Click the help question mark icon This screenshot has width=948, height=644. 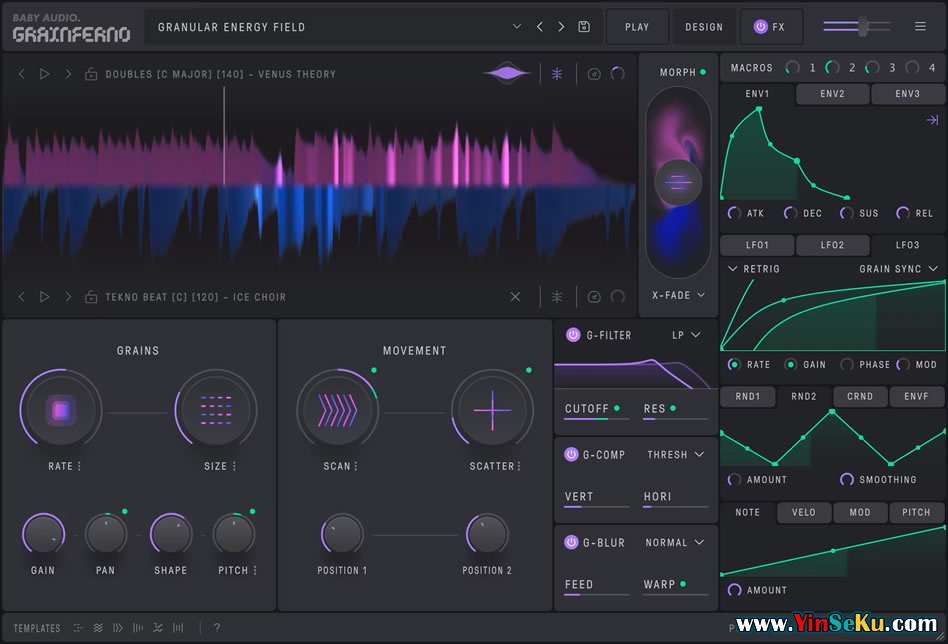(217, 628)
